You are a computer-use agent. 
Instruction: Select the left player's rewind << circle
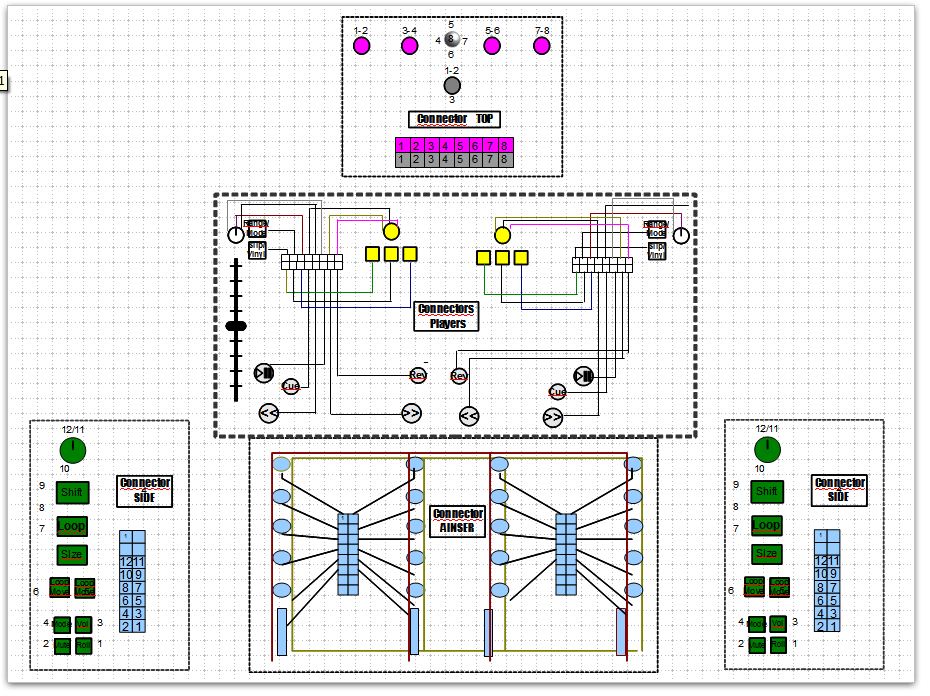tap(269, 412)
